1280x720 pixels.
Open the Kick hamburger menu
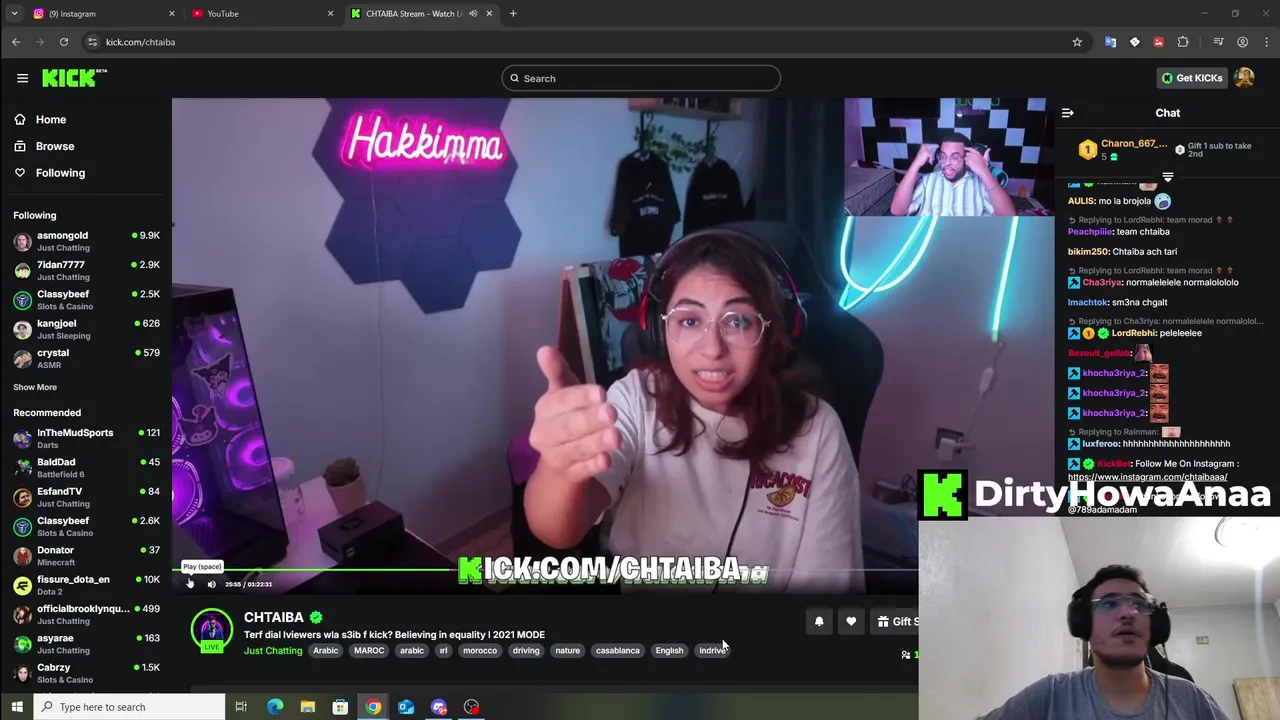click(22, 78)
